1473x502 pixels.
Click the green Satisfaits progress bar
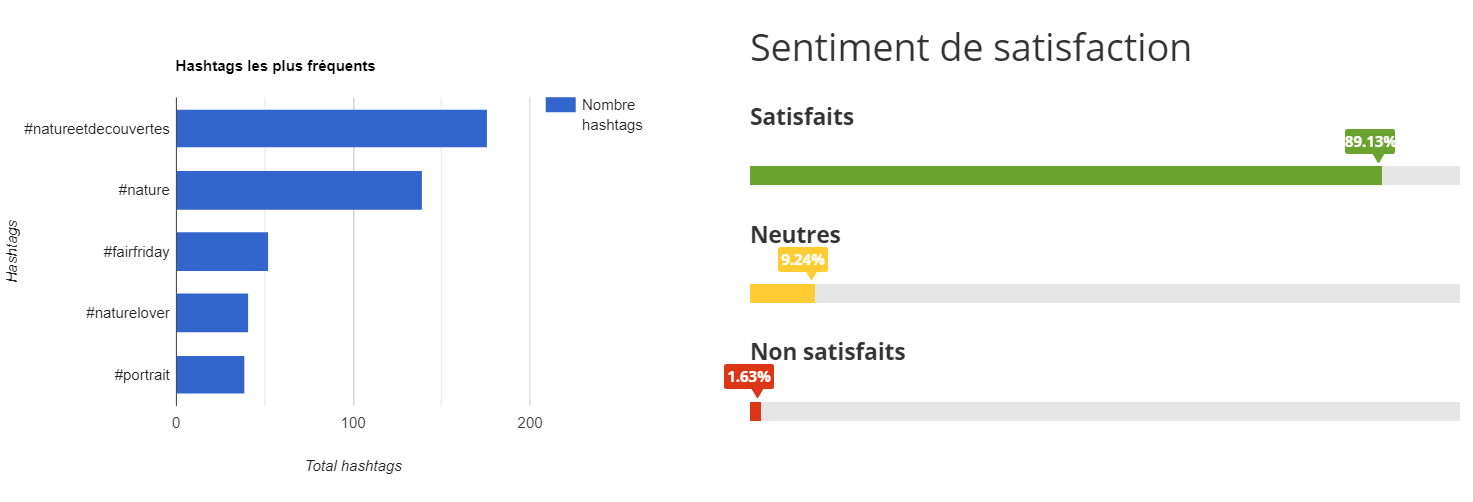[x=1065, y=175]
